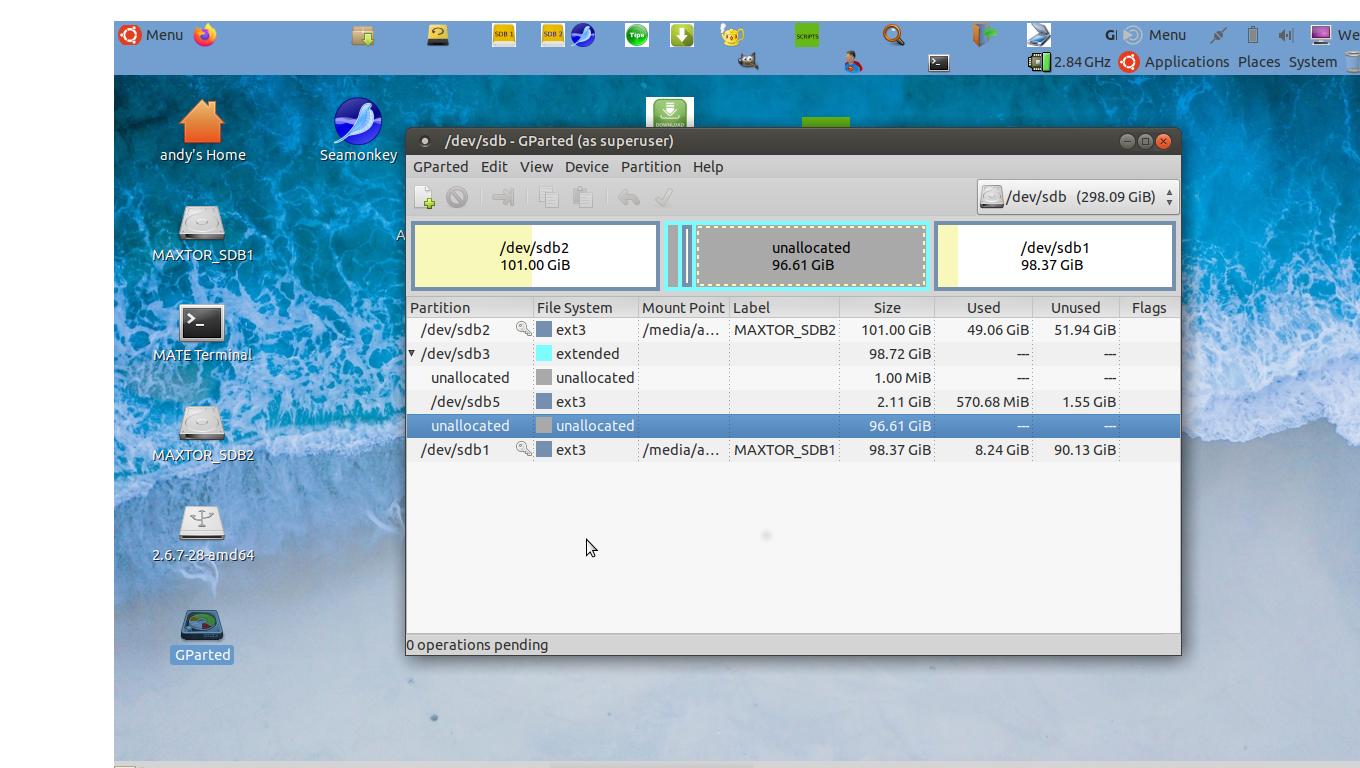Click the 96.61 GiB unallocated block graphic
The width and height of the screenshot is (1360, 768).
811,255
